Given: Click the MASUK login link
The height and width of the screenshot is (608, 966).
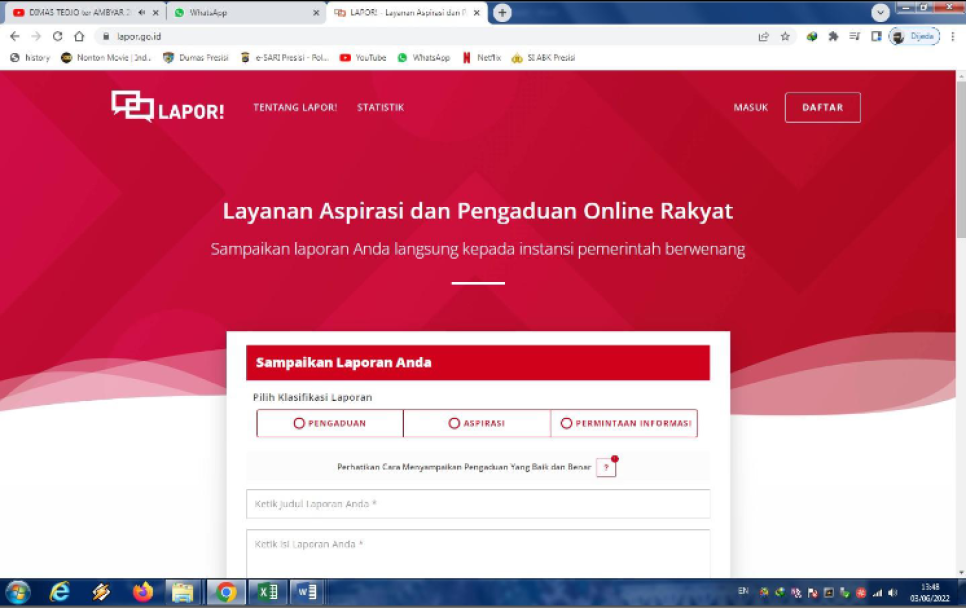Looking at the screenshot, I should click(751, 107).
